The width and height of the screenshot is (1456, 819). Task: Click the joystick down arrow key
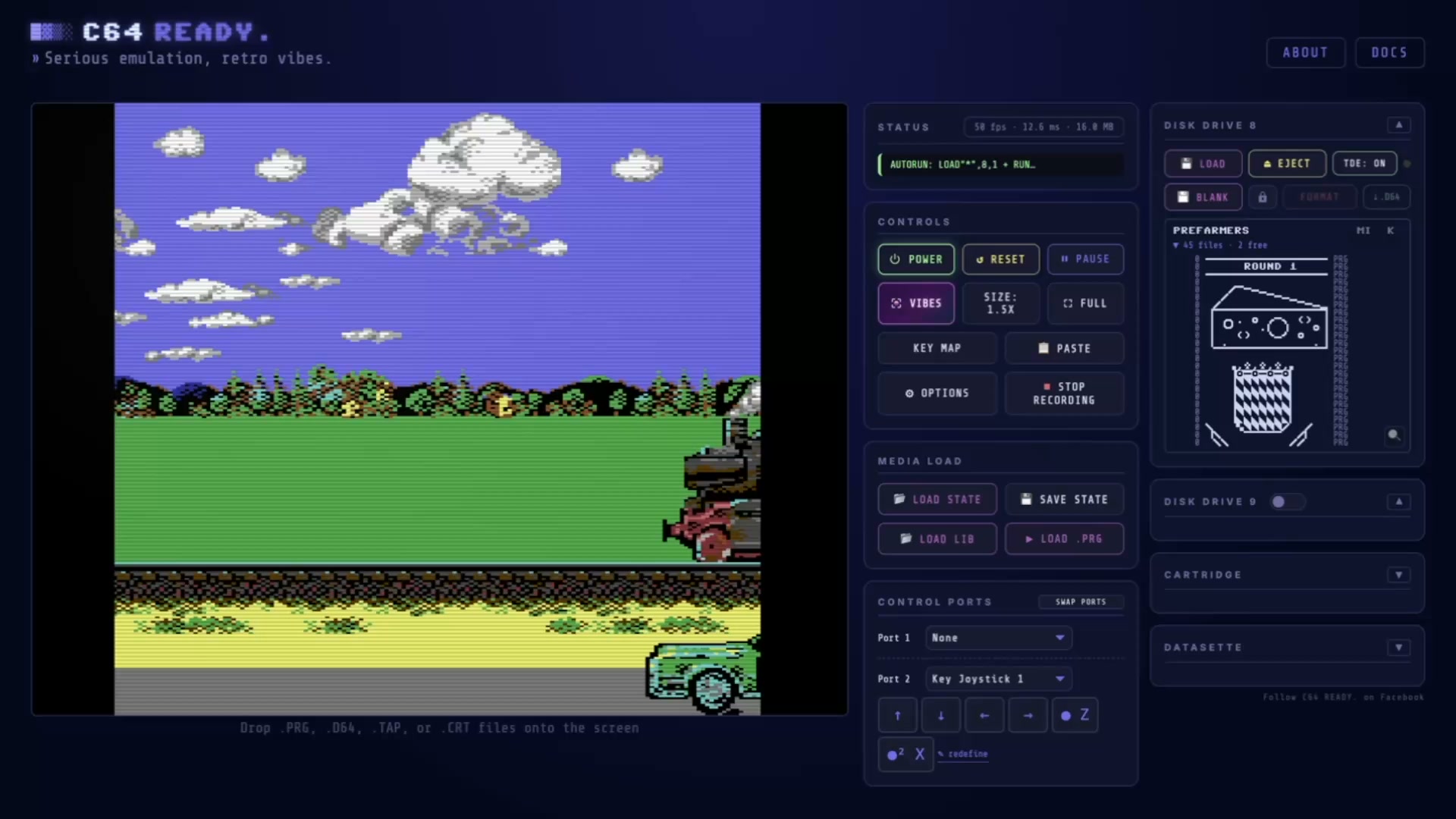click(x=941, y=715)
